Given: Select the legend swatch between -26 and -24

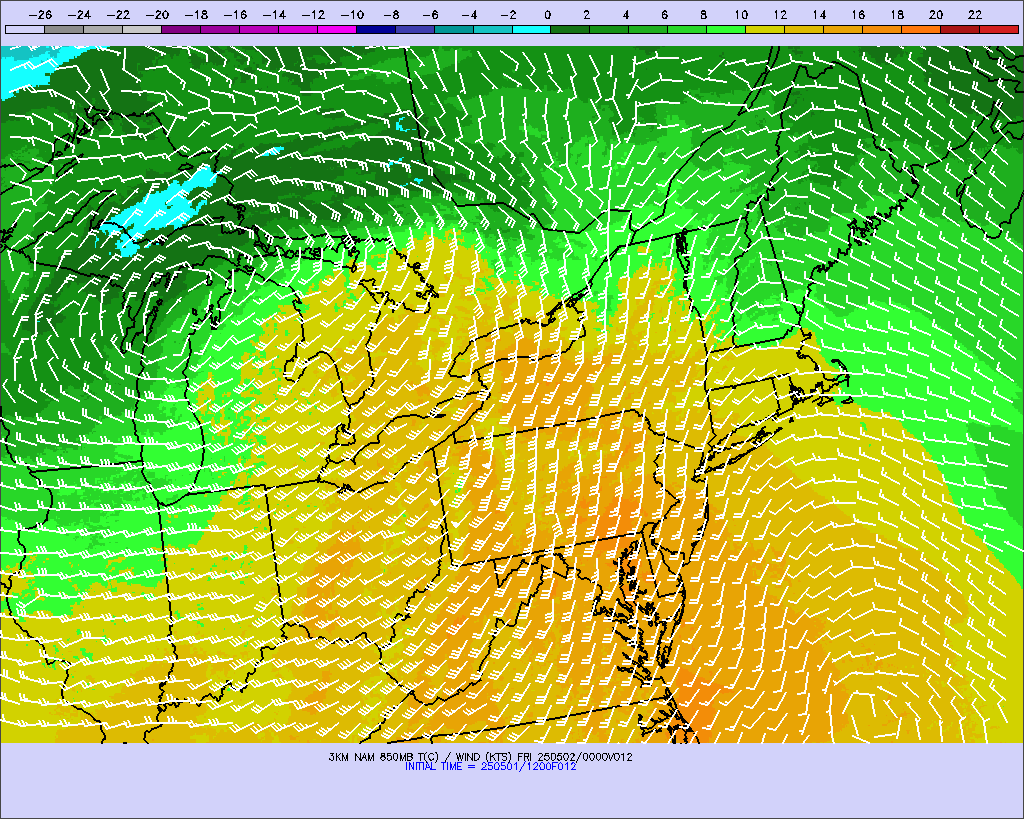Looking at the screenshot, I should click(64, 29).
